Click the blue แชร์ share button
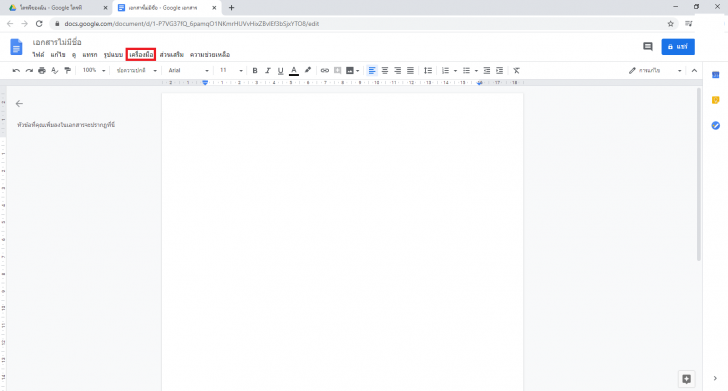728x391 pixels. point(678,47)
